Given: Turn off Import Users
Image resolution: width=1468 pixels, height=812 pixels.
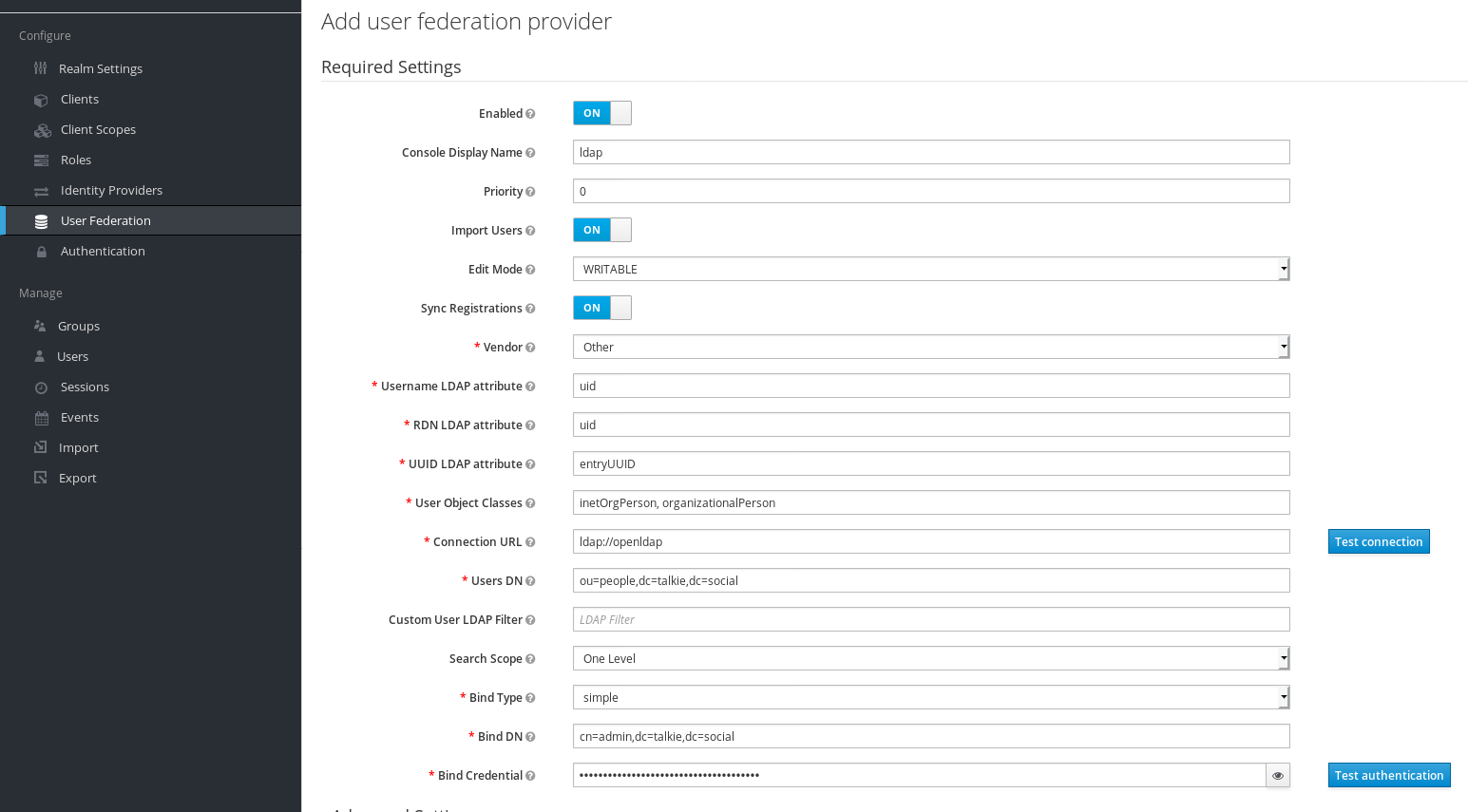Looking at the screenshot, I should (601, 230).
